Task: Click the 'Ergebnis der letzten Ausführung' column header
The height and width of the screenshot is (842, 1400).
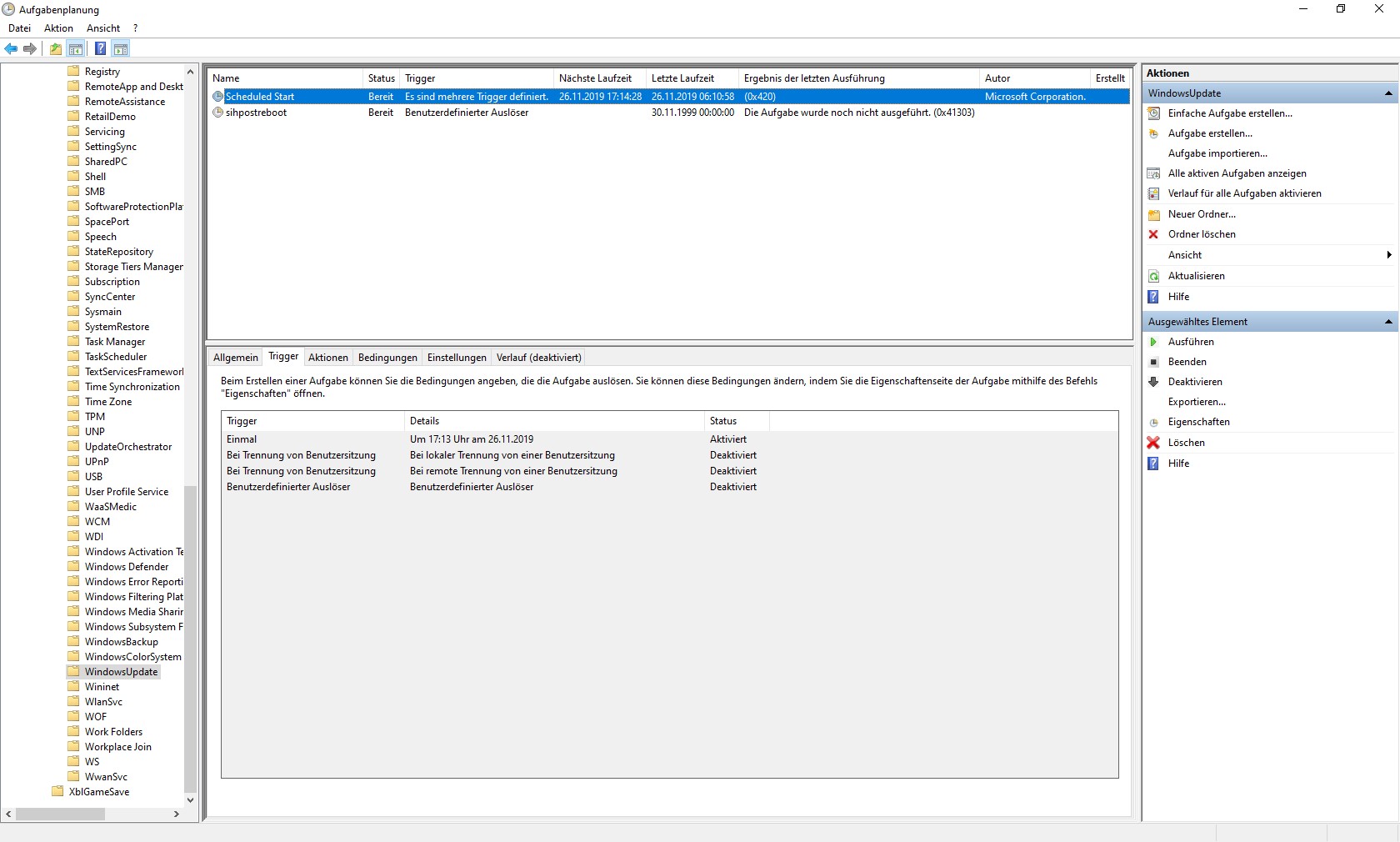Action: 858,78
